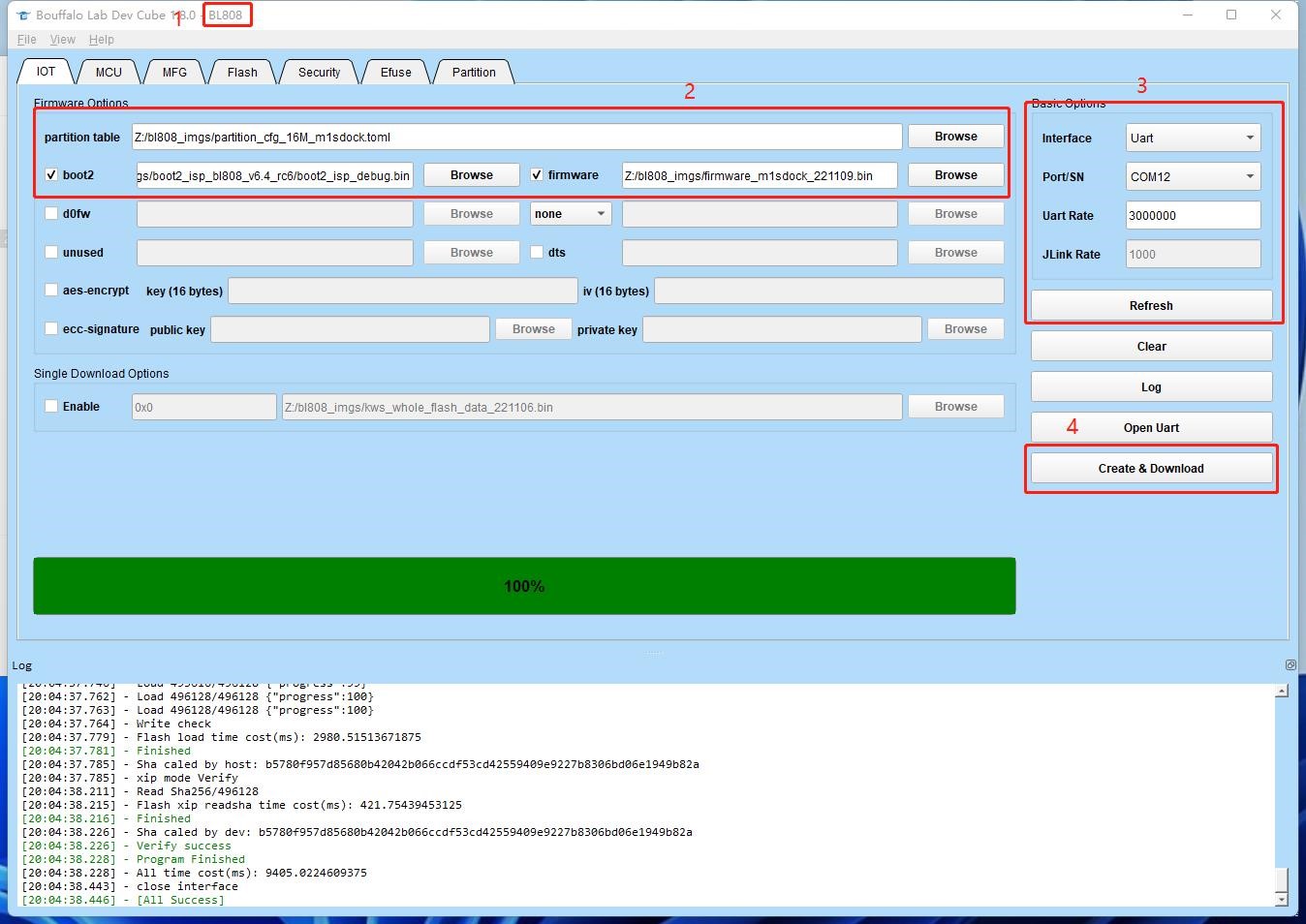
Task: Click the green 100% progress bar
Action: (524, 586)
